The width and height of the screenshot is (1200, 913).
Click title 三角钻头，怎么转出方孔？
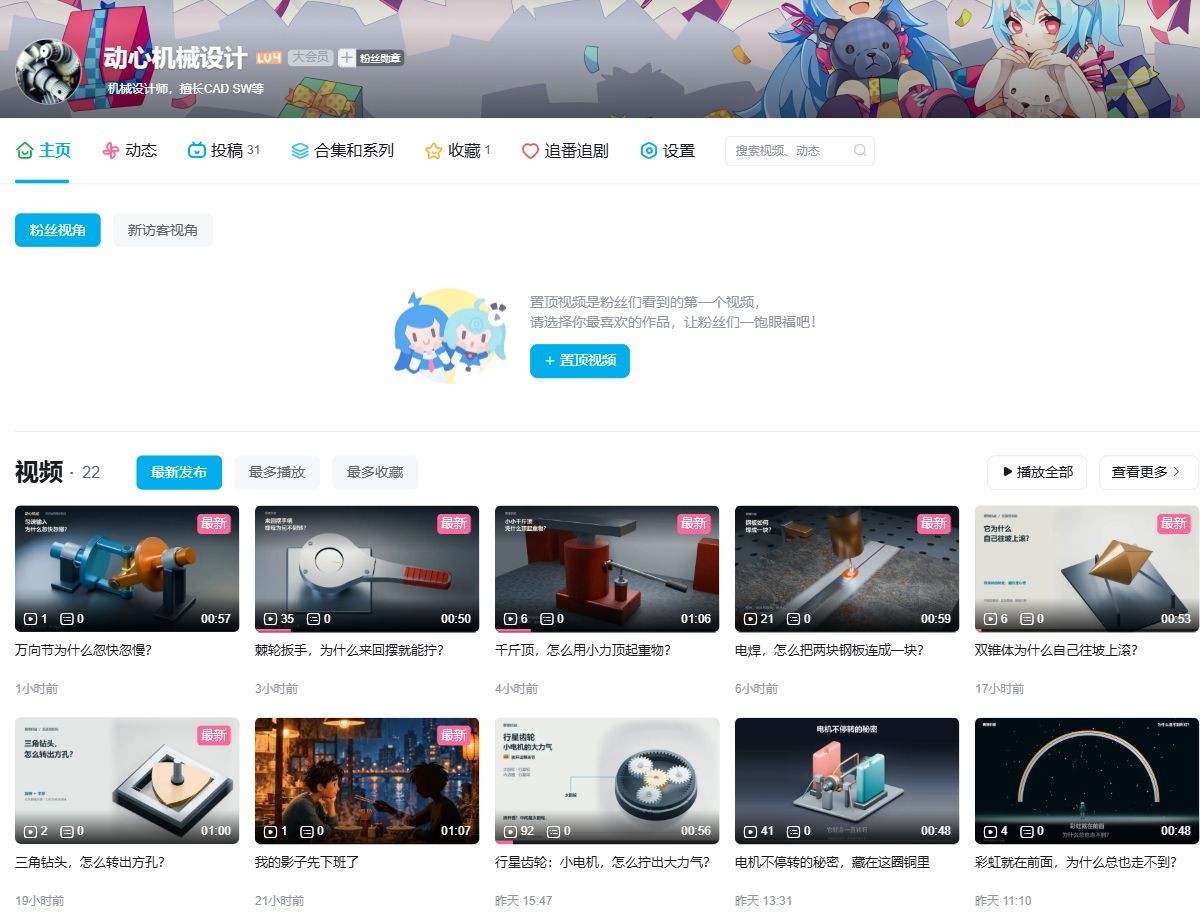[x=90, y=862]
